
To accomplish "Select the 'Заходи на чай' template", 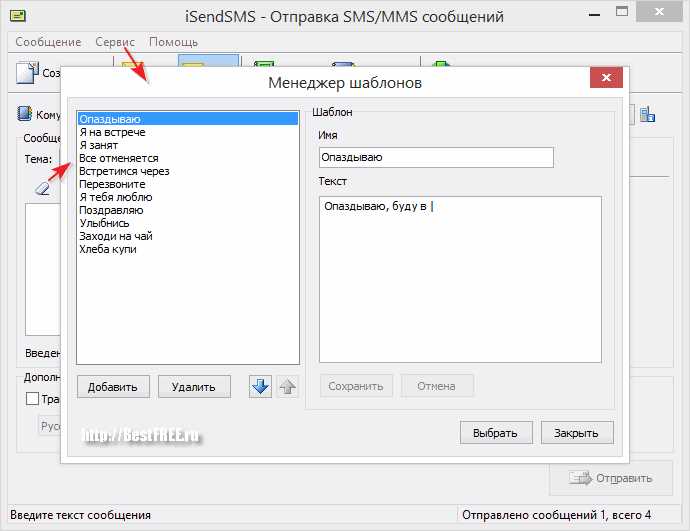I will (188, 236).
